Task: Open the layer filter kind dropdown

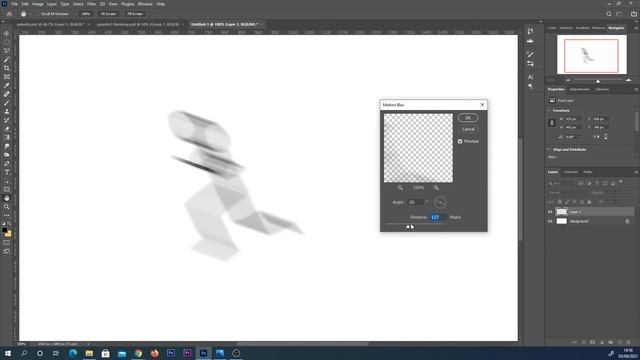Action: pyautogui.click(x=561, y=184)
